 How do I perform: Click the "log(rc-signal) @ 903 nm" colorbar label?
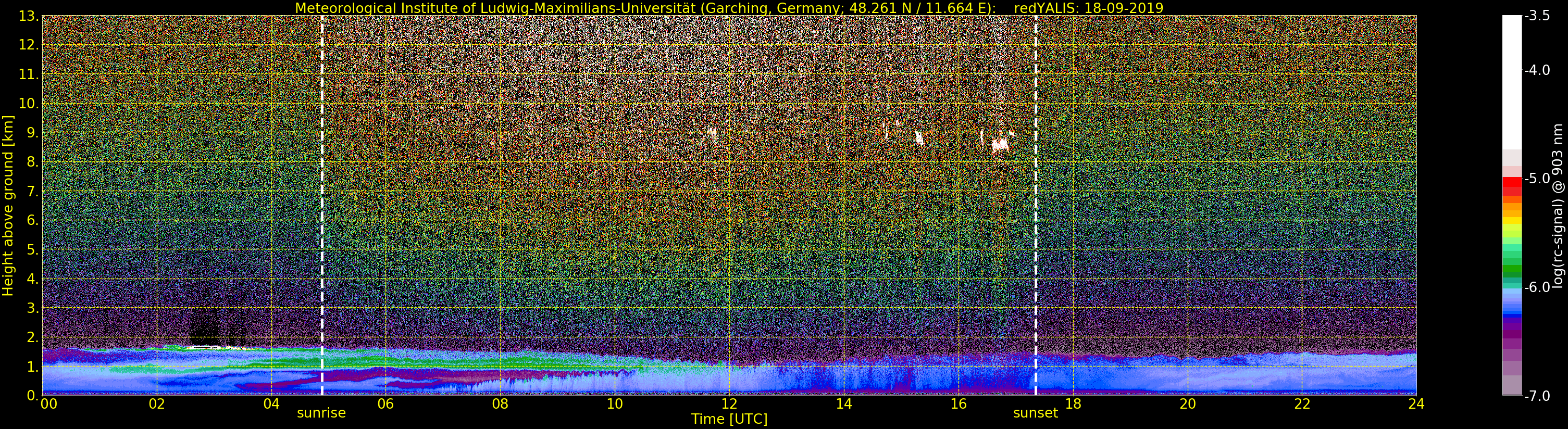coord(1558,206)
